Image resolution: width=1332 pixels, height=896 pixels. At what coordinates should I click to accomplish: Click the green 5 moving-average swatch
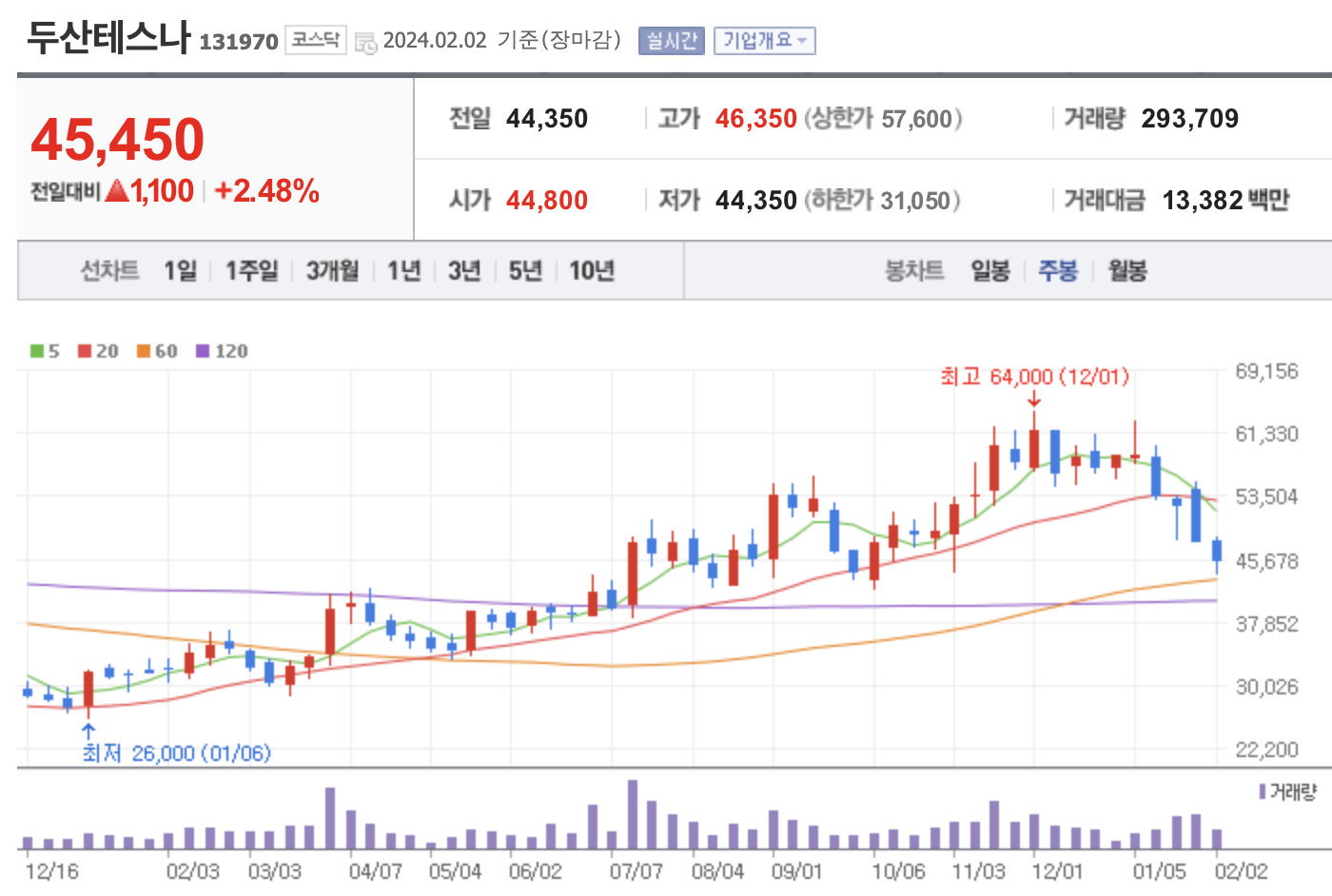click(x=37, y=351)
